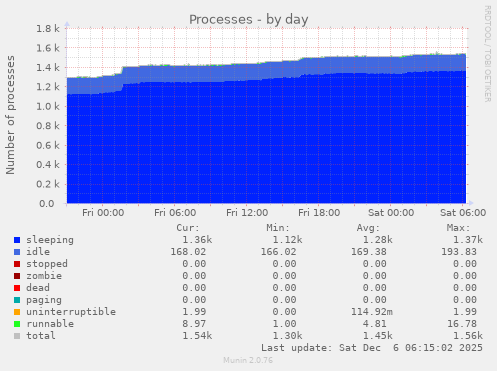Click the 'Sat 06:00' time axis label
The width and height of the screenshot is (497, 371).
tap(463, 213)
